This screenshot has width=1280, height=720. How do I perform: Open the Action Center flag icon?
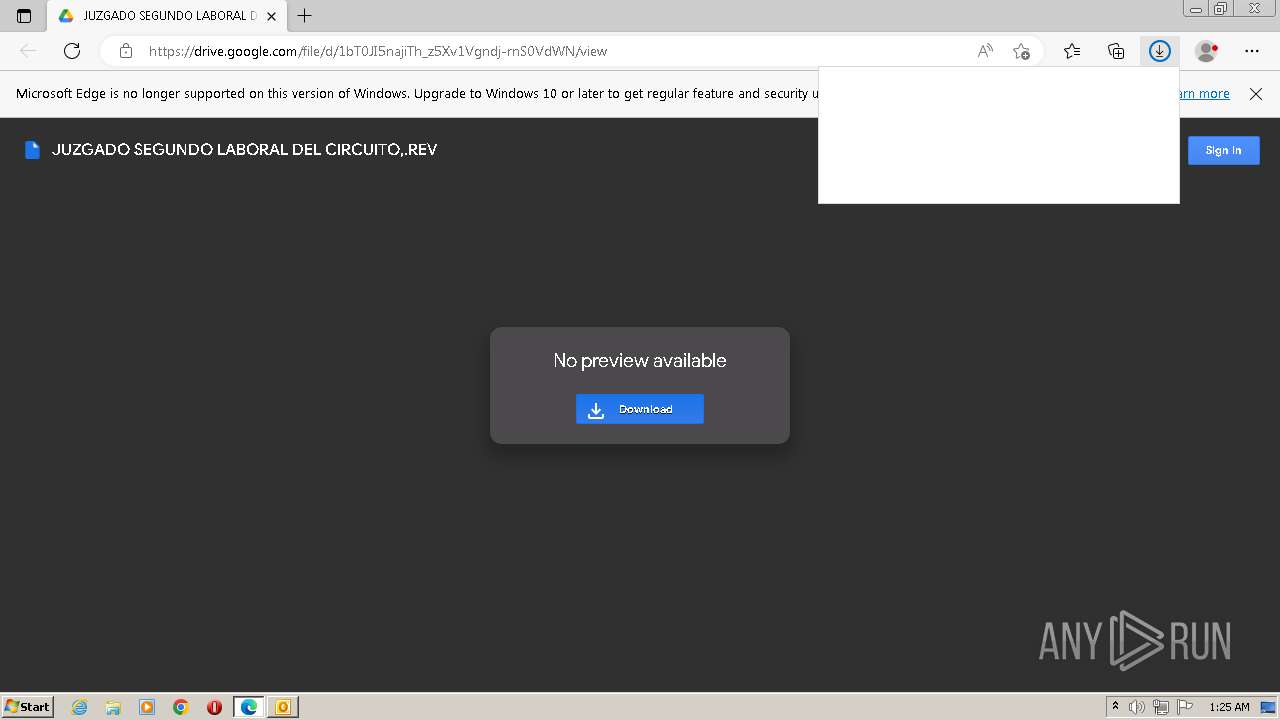pyautogui.click(x=1185, y=707)
